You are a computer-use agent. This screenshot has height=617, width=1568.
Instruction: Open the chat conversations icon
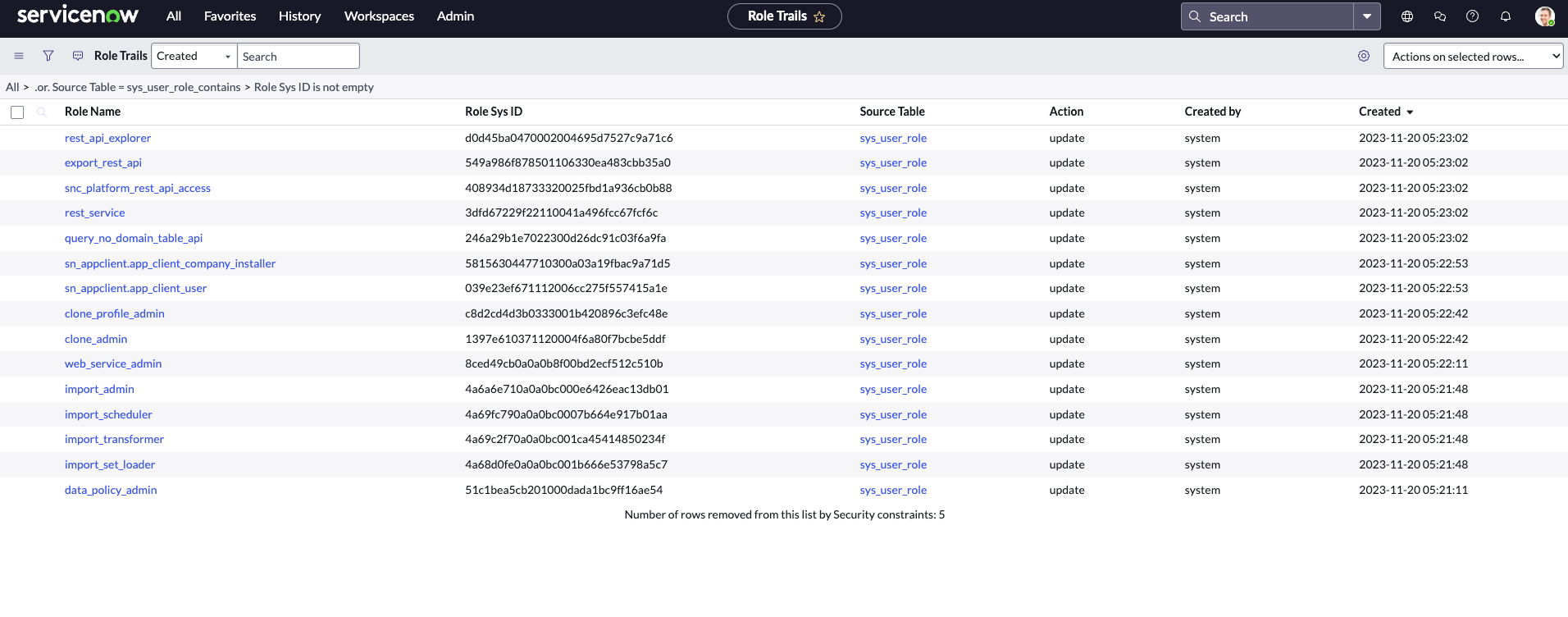(x=1440, y=16)
